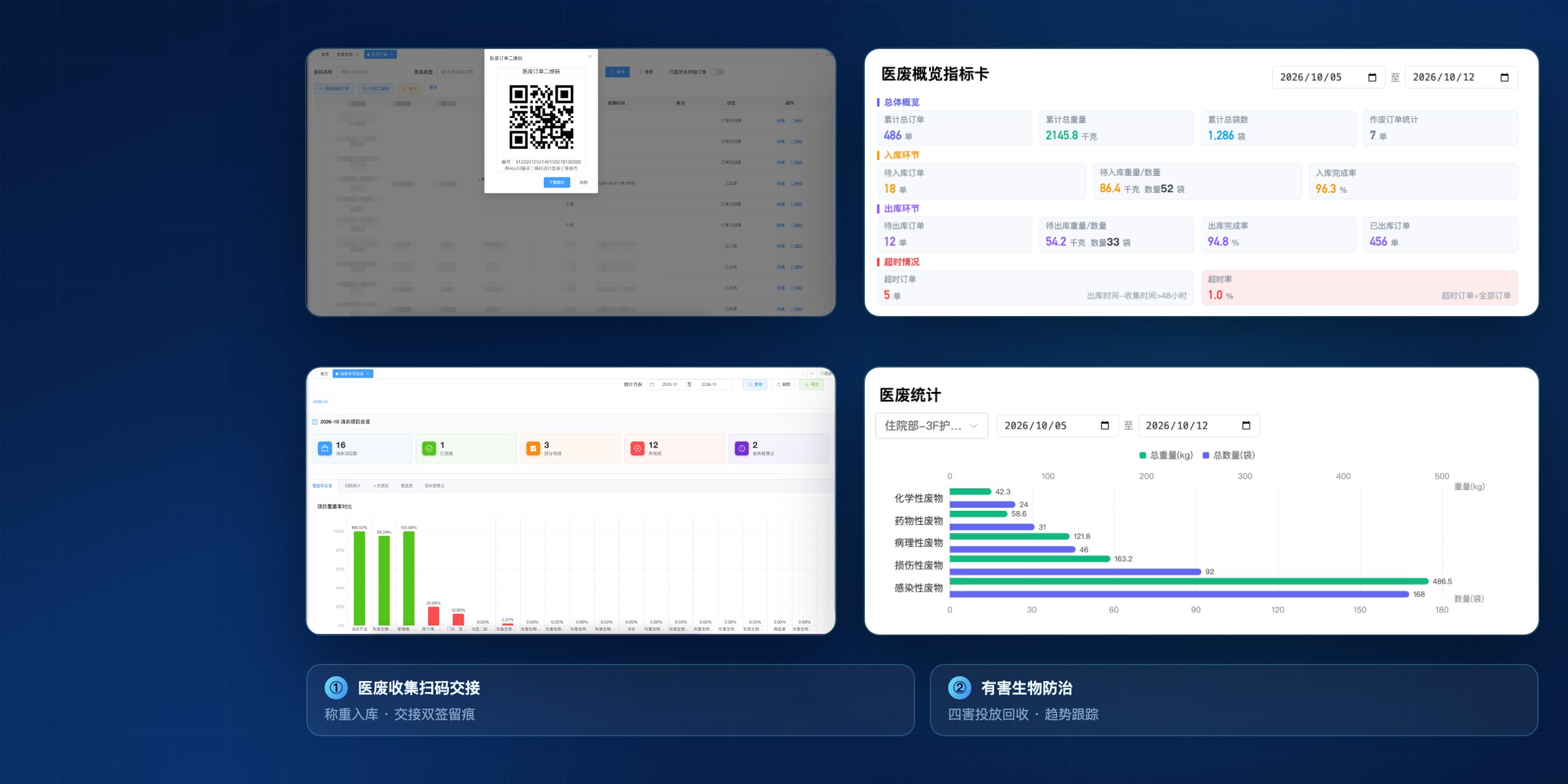Click the 下载图片 button in QR dialog

pos(557,183)
